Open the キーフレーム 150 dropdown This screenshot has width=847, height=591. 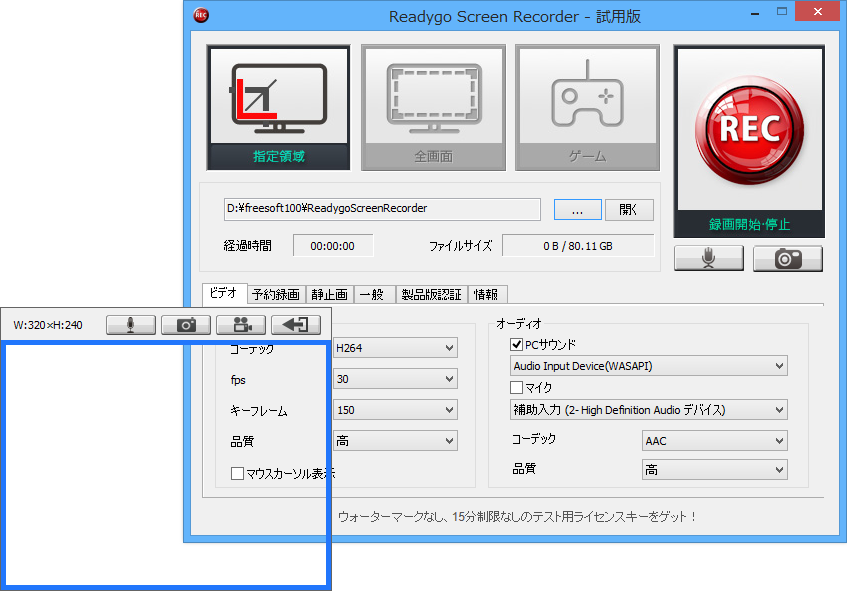[395, 410]
